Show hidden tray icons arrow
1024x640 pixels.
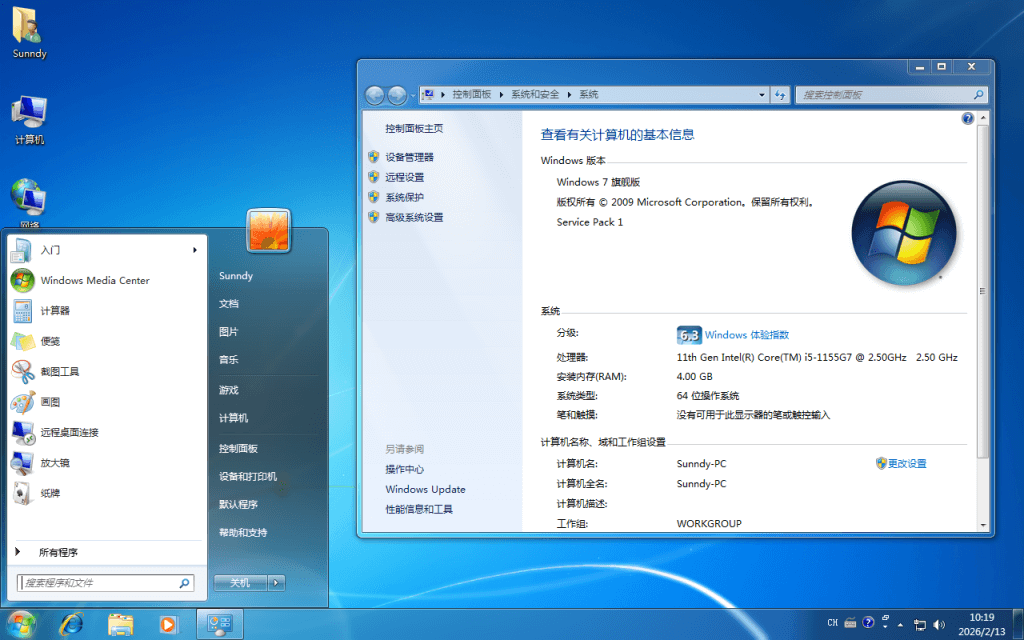900,625
